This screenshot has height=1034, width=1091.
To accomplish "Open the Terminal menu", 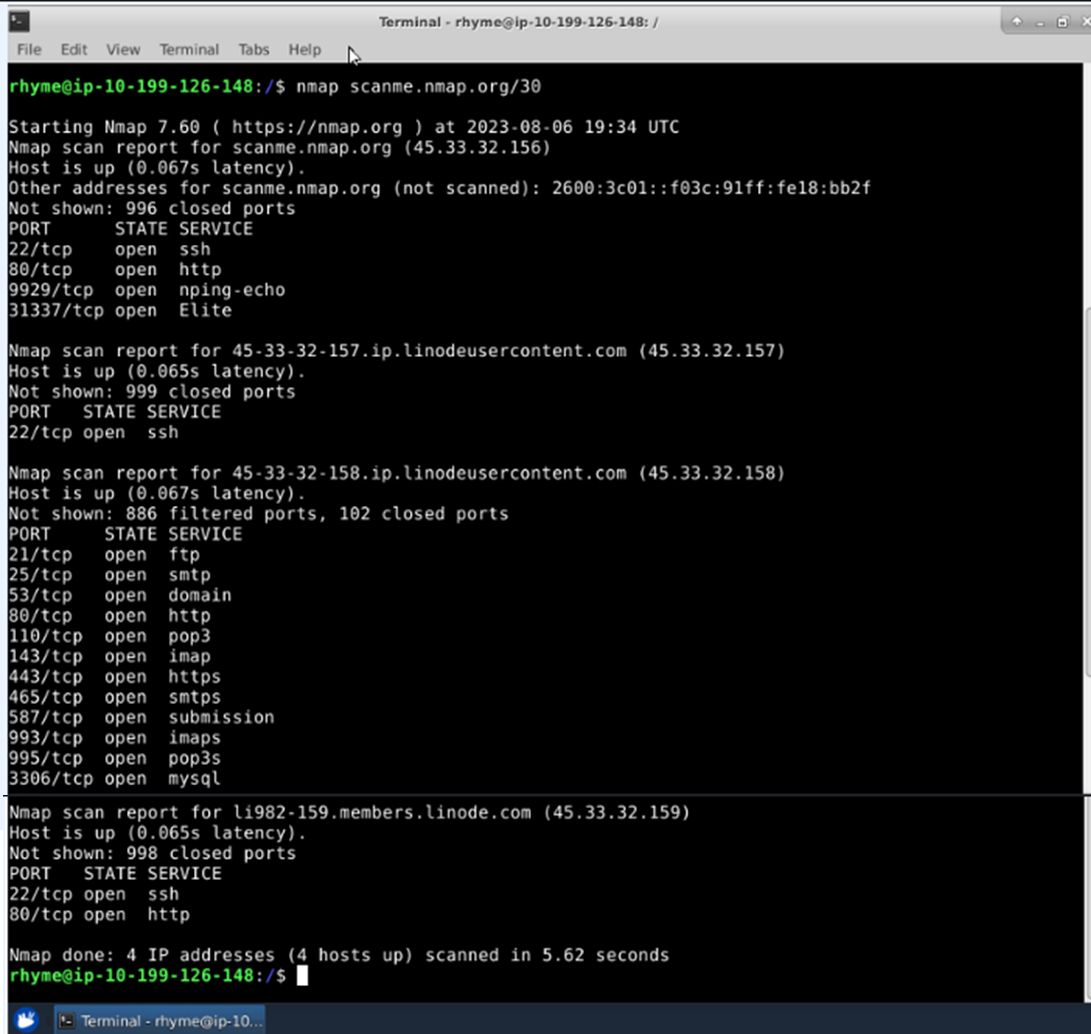I will click(x=188, y=49).
